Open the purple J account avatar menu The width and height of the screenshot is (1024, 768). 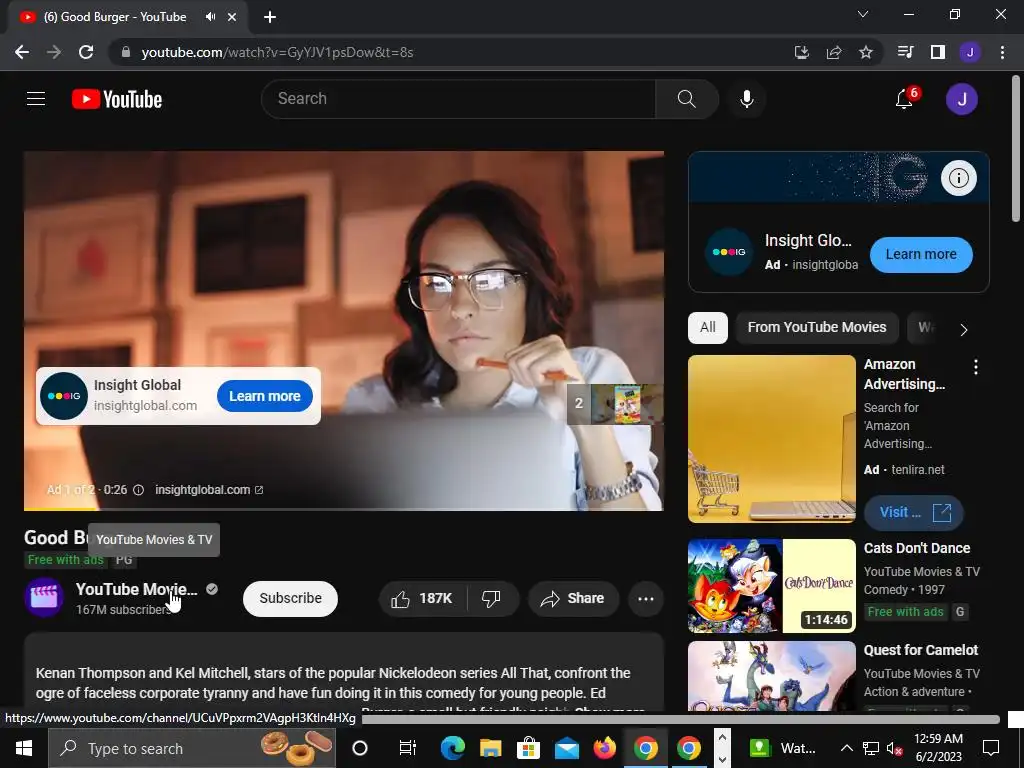pyautogui.click(x=961, y=99)
